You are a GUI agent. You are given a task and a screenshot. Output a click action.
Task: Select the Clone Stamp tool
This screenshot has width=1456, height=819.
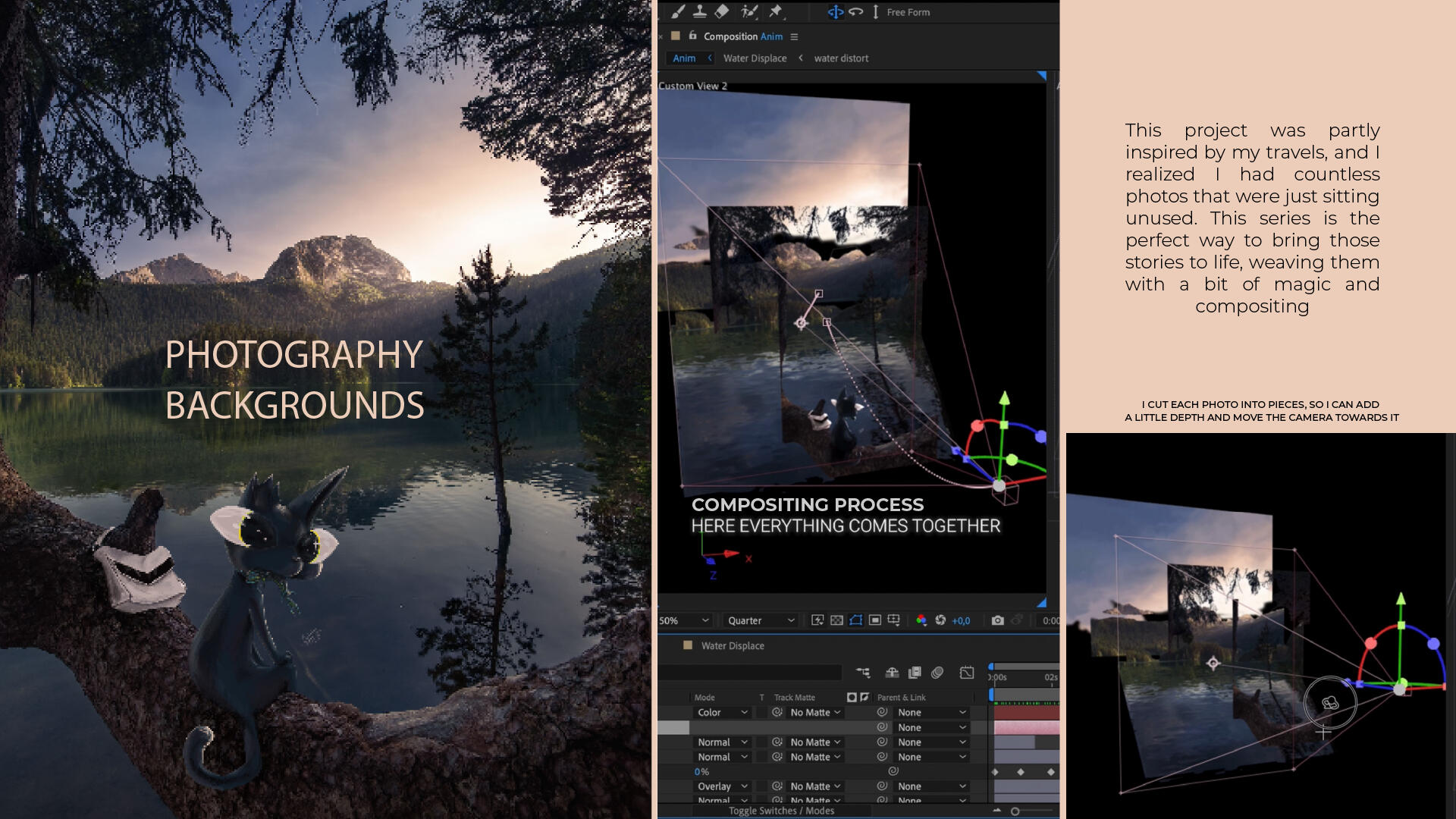(x=699, y=11)
